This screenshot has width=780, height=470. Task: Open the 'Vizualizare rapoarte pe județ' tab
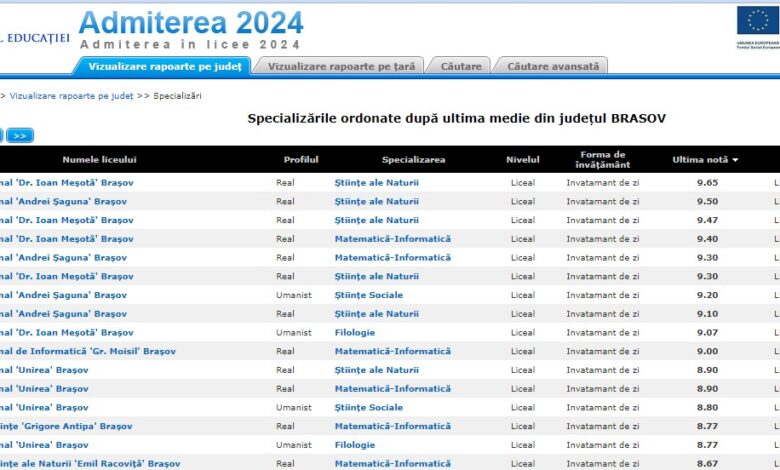165,66
